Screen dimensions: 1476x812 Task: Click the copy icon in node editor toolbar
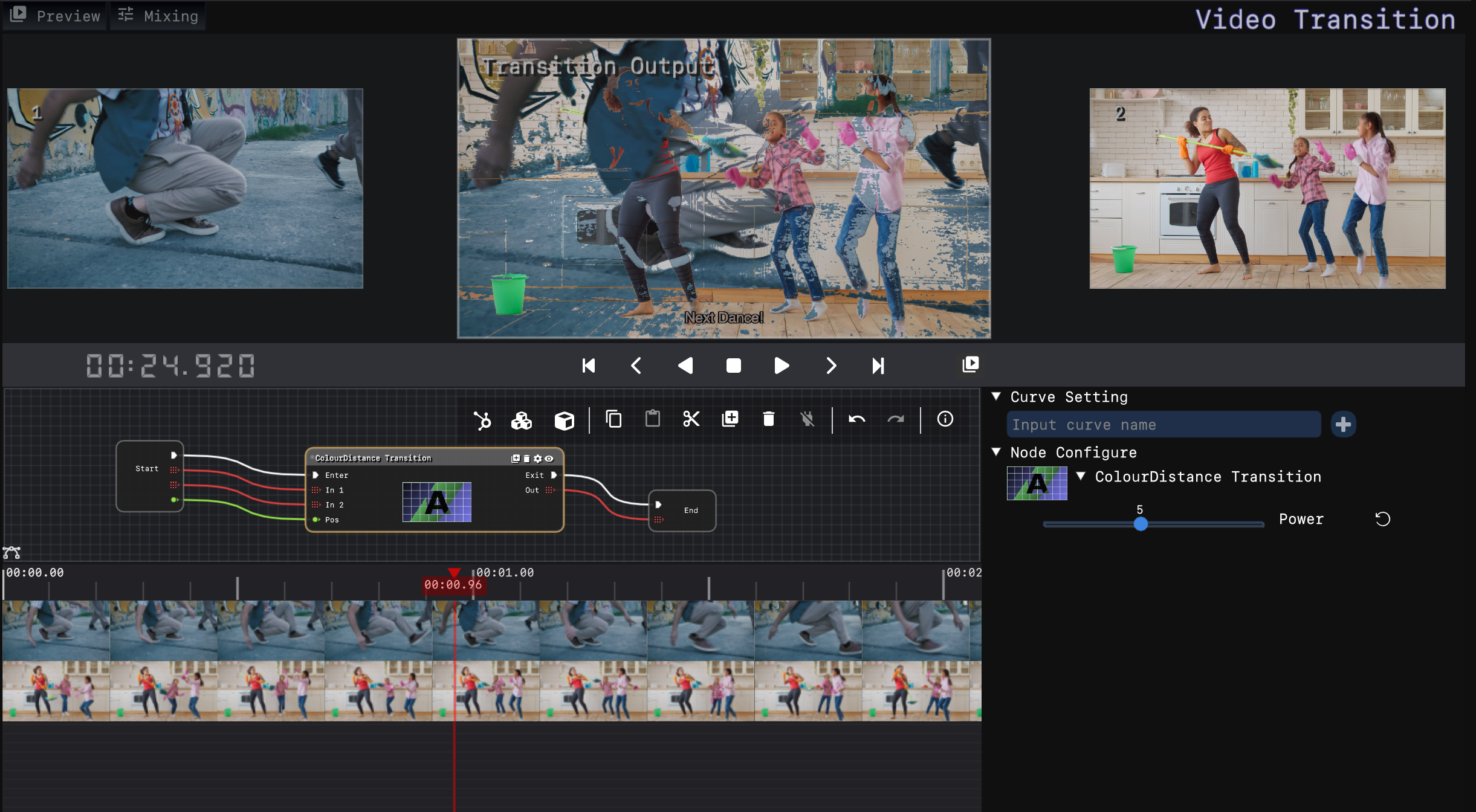coord(613,419)
